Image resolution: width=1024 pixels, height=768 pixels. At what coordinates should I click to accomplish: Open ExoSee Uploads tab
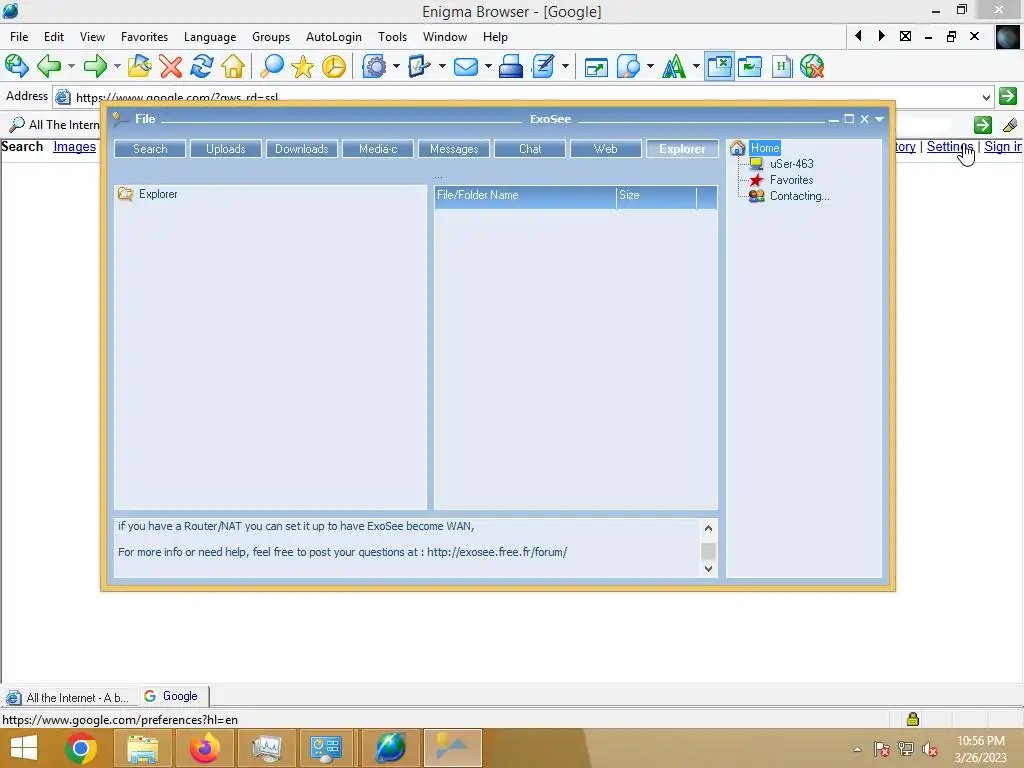point(226,149)
